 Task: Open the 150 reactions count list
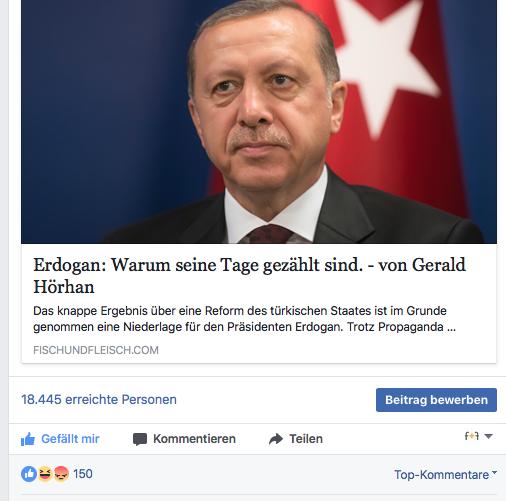(x=83, y=474)
